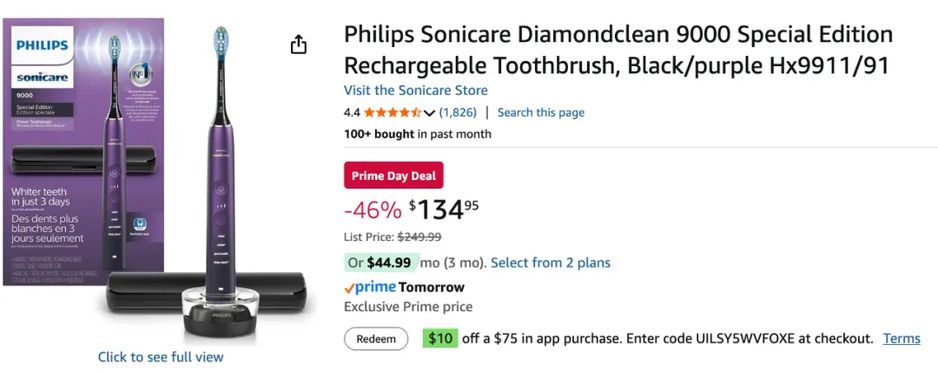Click the orange star rating icons
938x373 pixels.
click(x=392, y=112)
